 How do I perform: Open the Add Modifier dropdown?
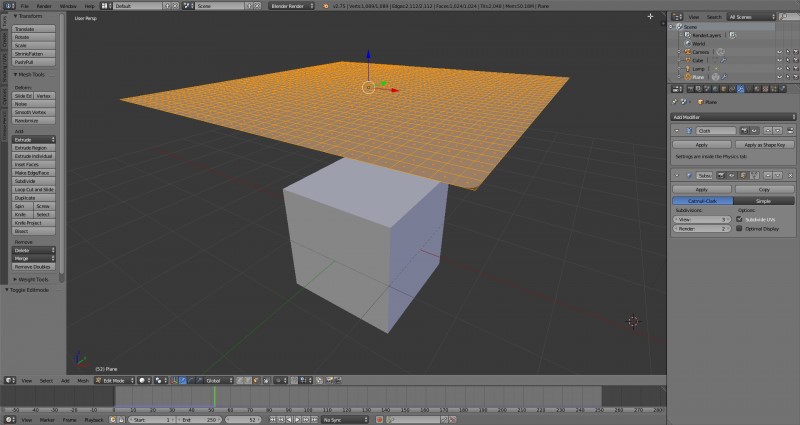pos(733,117)
